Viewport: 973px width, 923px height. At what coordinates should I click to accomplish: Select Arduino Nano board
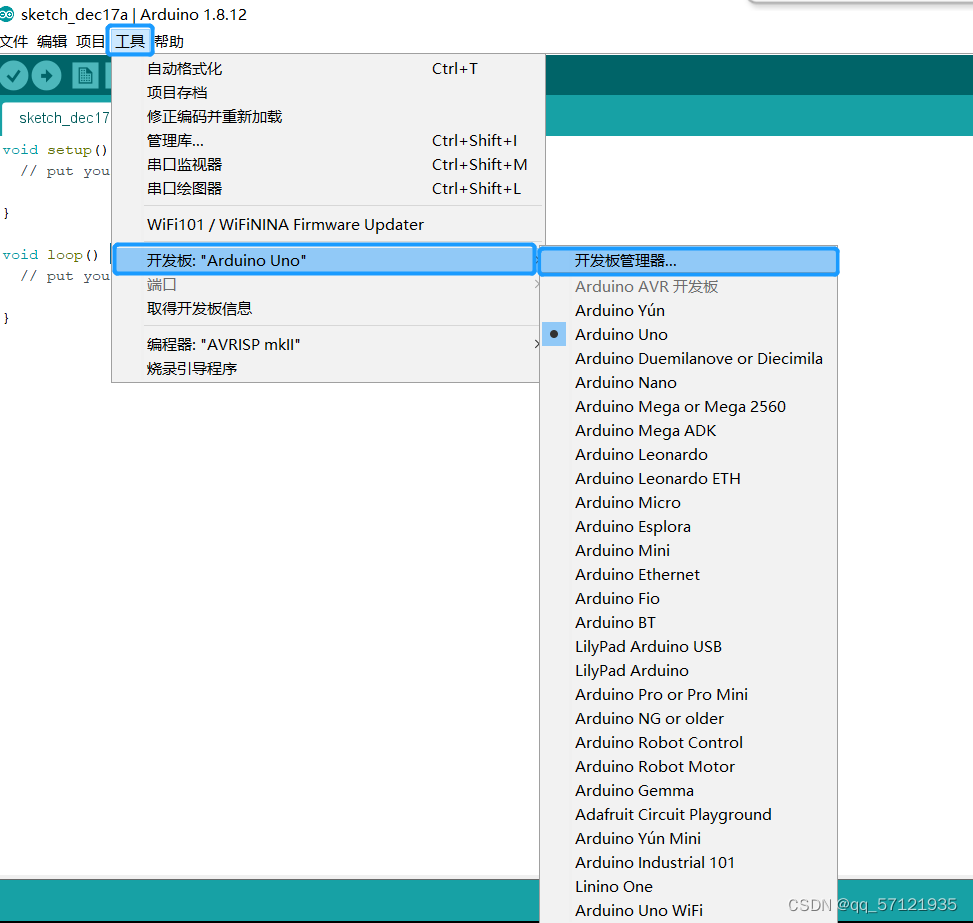click(x=689, y=382)
